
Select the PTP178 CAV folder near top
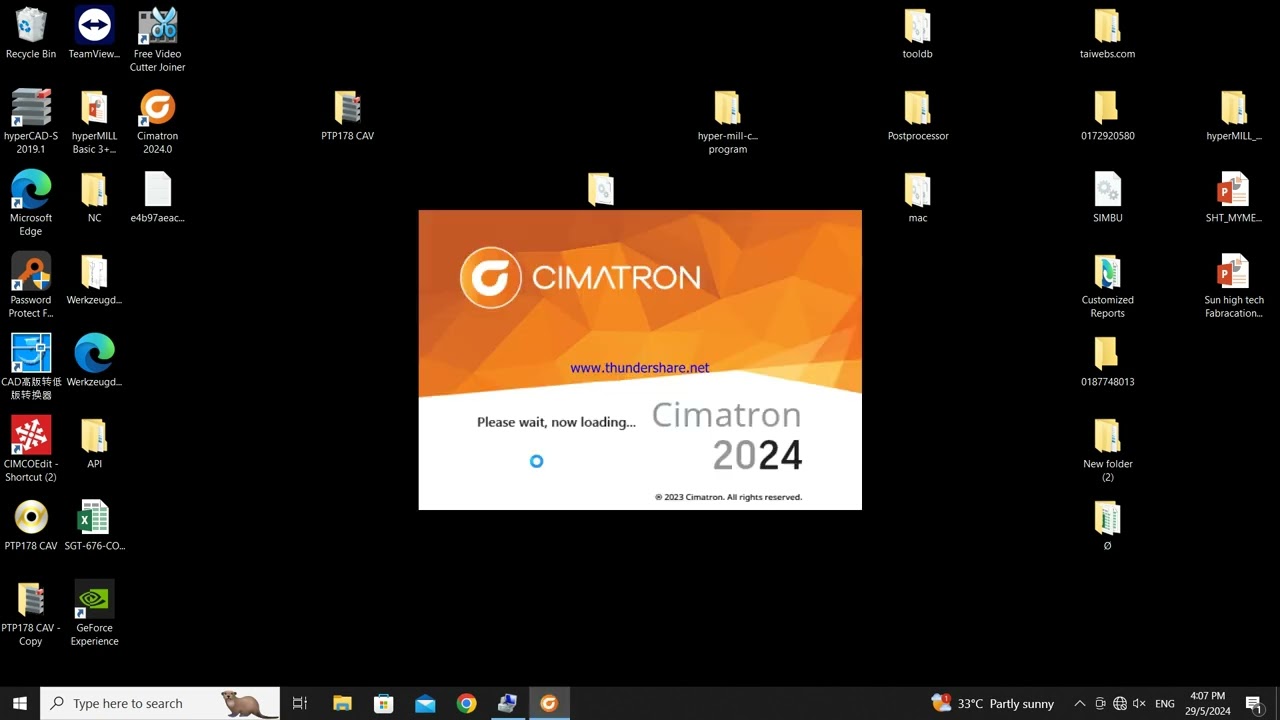[x=347, y=115]
